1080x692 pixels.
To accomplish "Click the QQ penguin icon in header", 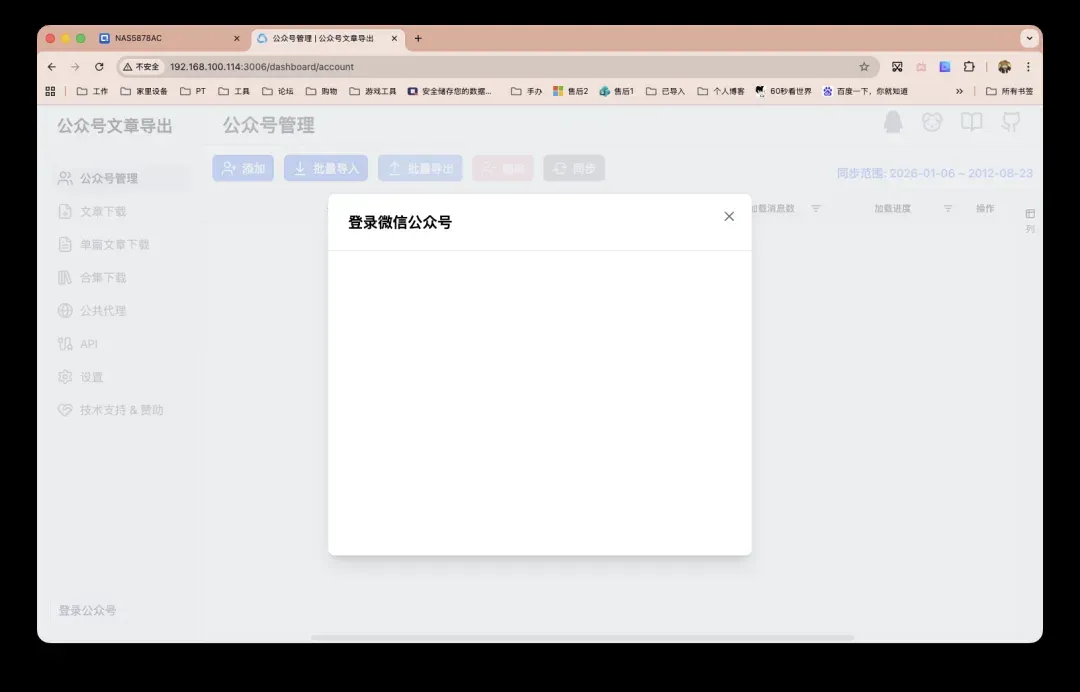I will coord(893,122).
